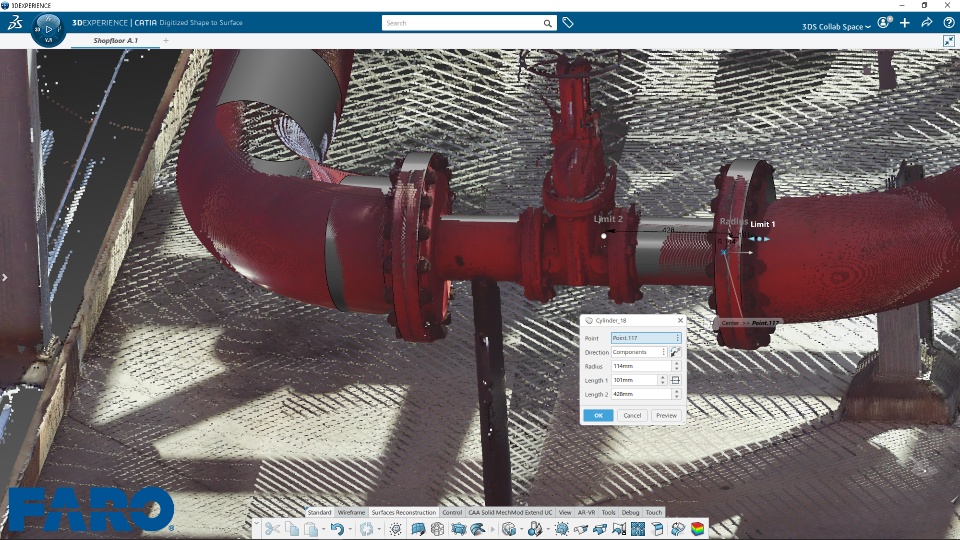Click the Update/refresh cycle icon
This screenshot has height=540, width=960.
[x=366, y=528]
